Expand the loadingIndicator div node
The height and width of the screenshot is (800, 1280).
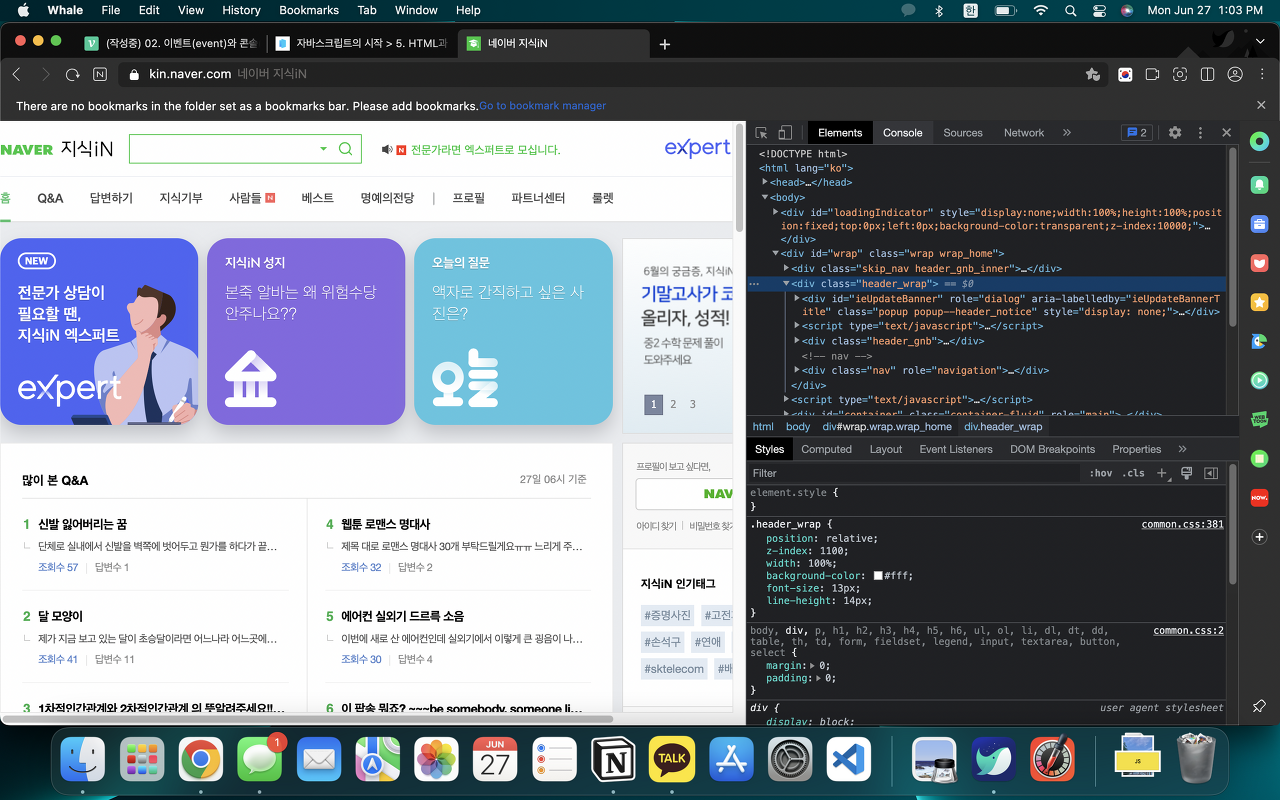click(777, 212)
